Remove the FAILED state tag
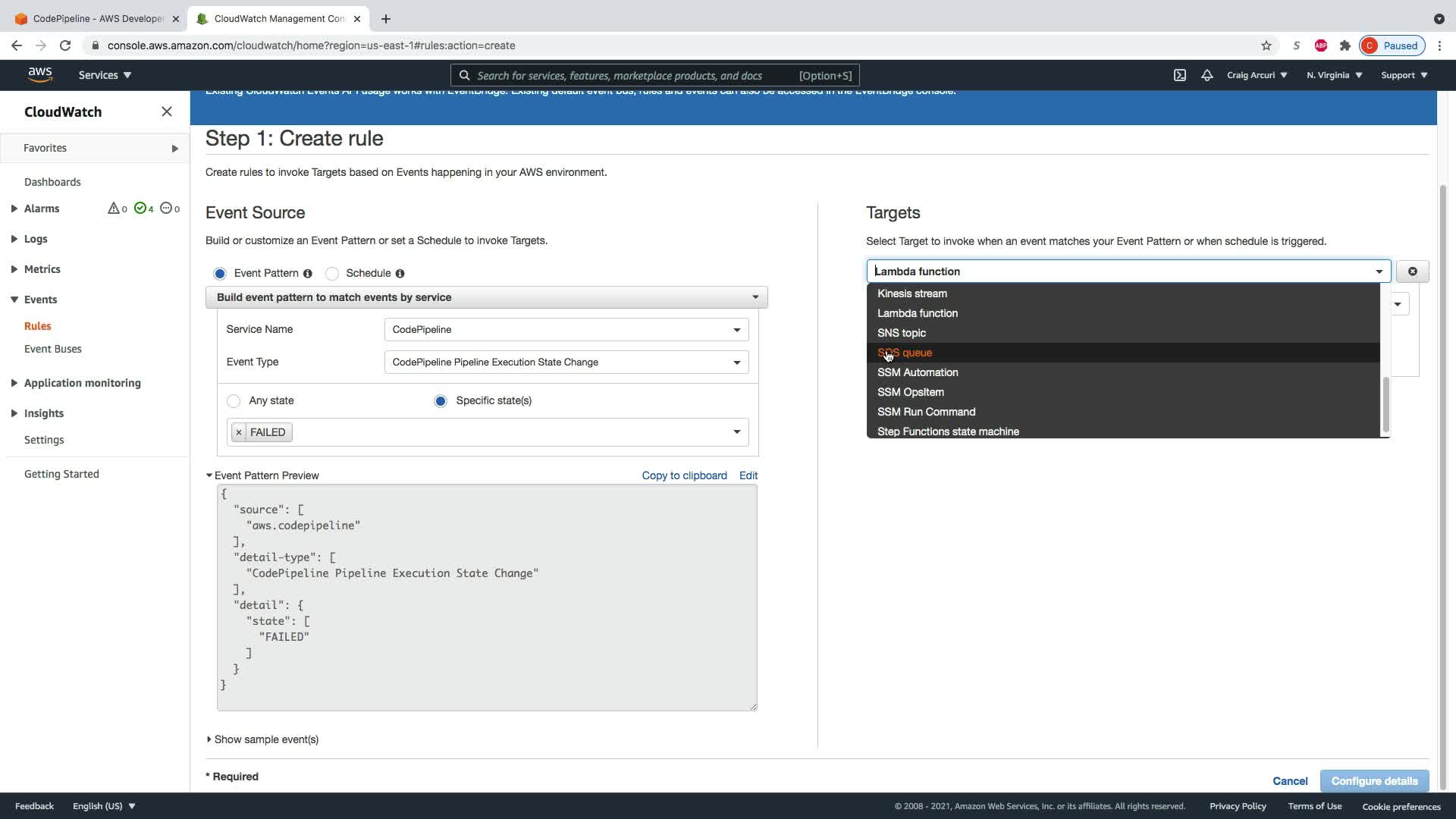Screen dimensions: 1456x819 coord(239,432)
